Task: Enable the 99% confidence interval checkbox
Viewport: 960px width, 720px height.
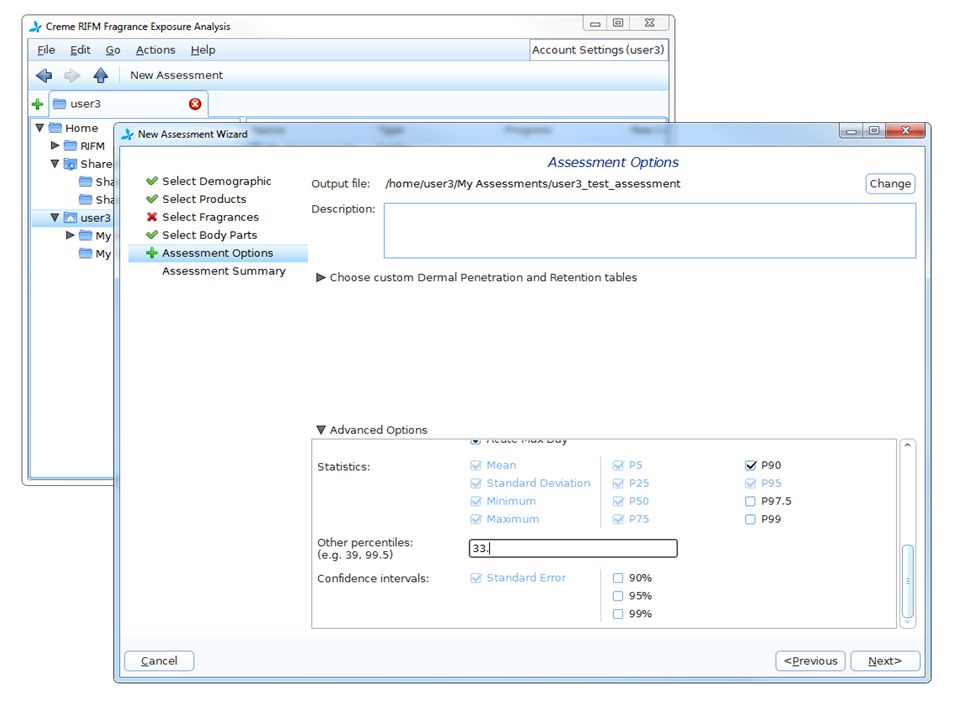Action: point(618,614)
